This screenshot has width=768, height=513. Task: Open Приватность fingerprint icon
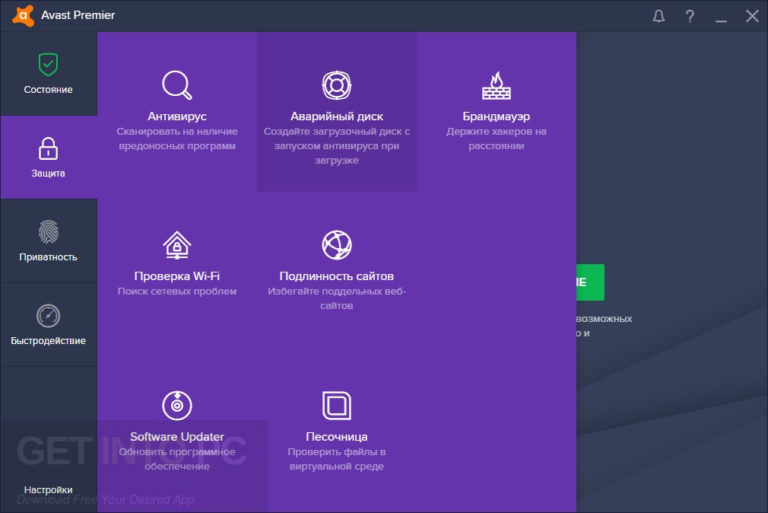click(48, 232)
